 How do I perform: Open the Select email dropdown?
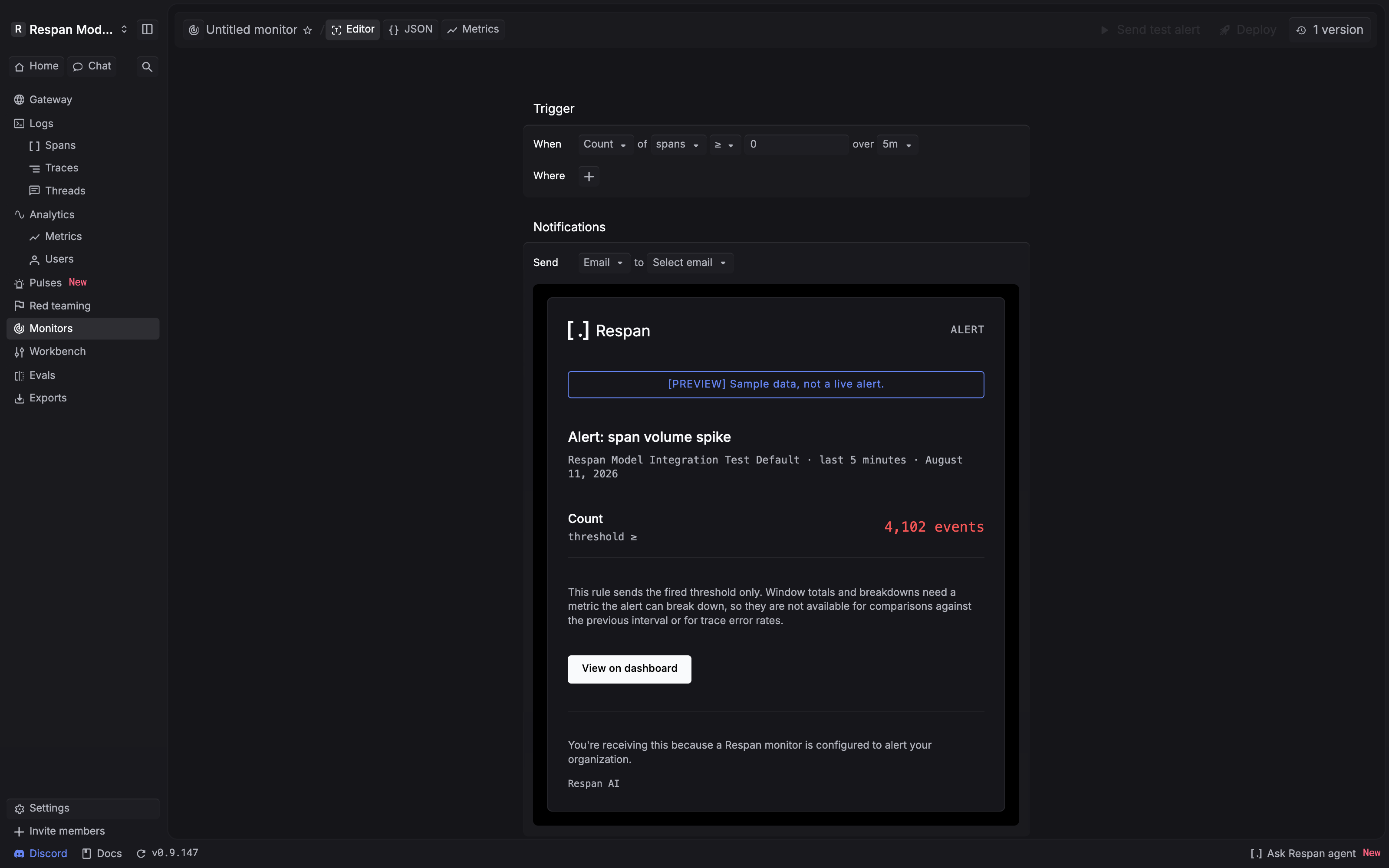(x=690, y=263)
